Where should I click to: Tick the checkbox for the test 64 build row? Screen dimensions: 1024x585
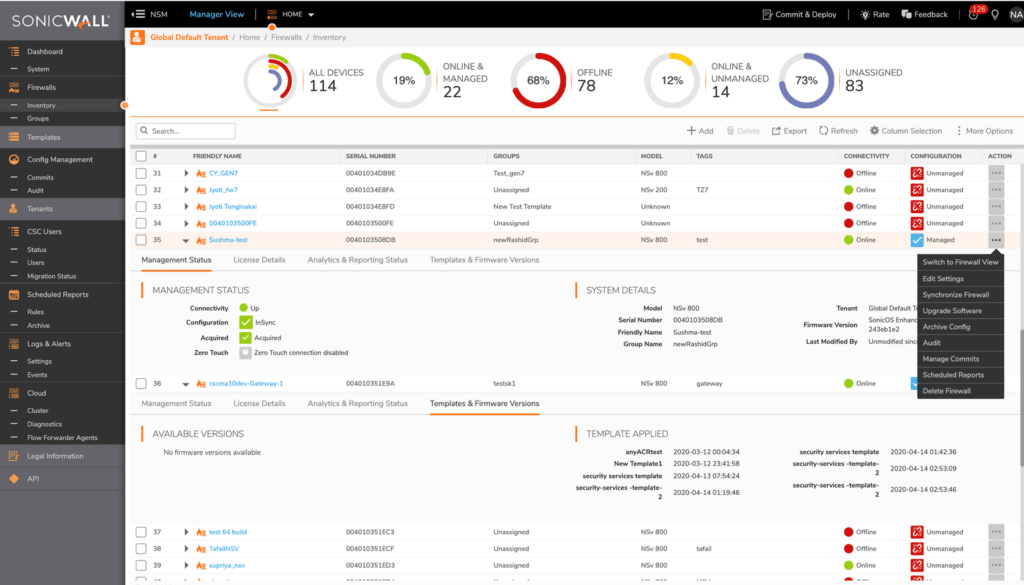tap(138, 531)
